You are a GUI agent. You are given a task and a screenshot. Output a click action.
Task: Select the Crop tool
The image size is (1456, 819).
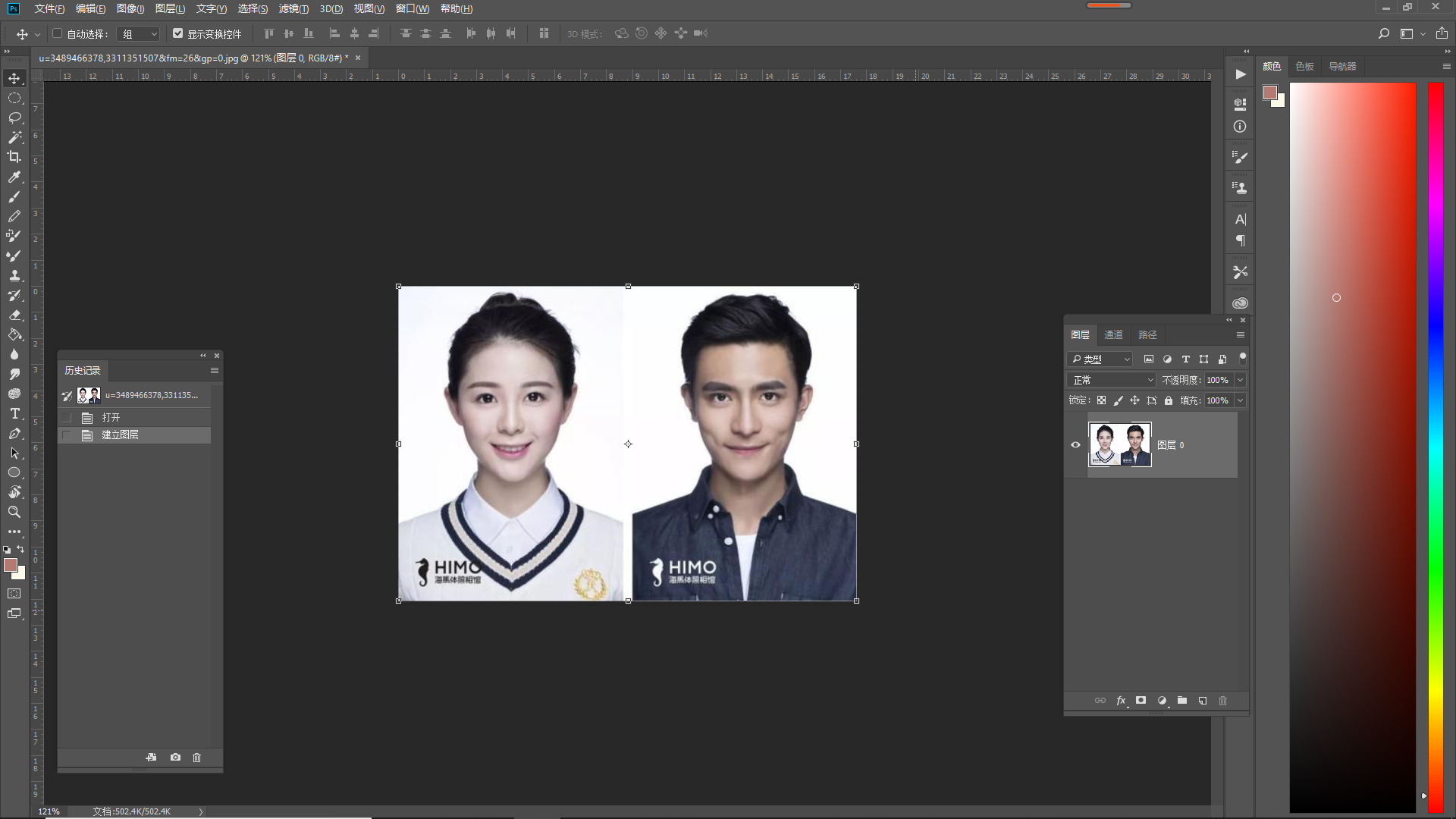point(14,157)
